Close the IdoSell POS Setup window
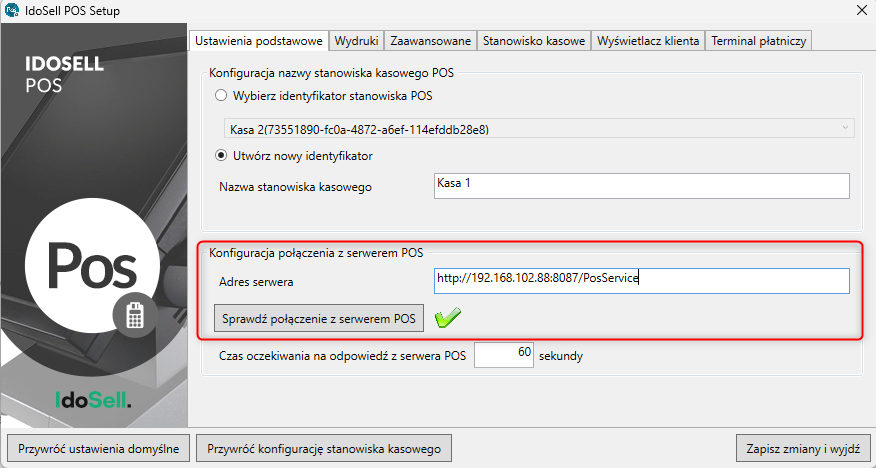The image size is (876, 468). (862, 10)
